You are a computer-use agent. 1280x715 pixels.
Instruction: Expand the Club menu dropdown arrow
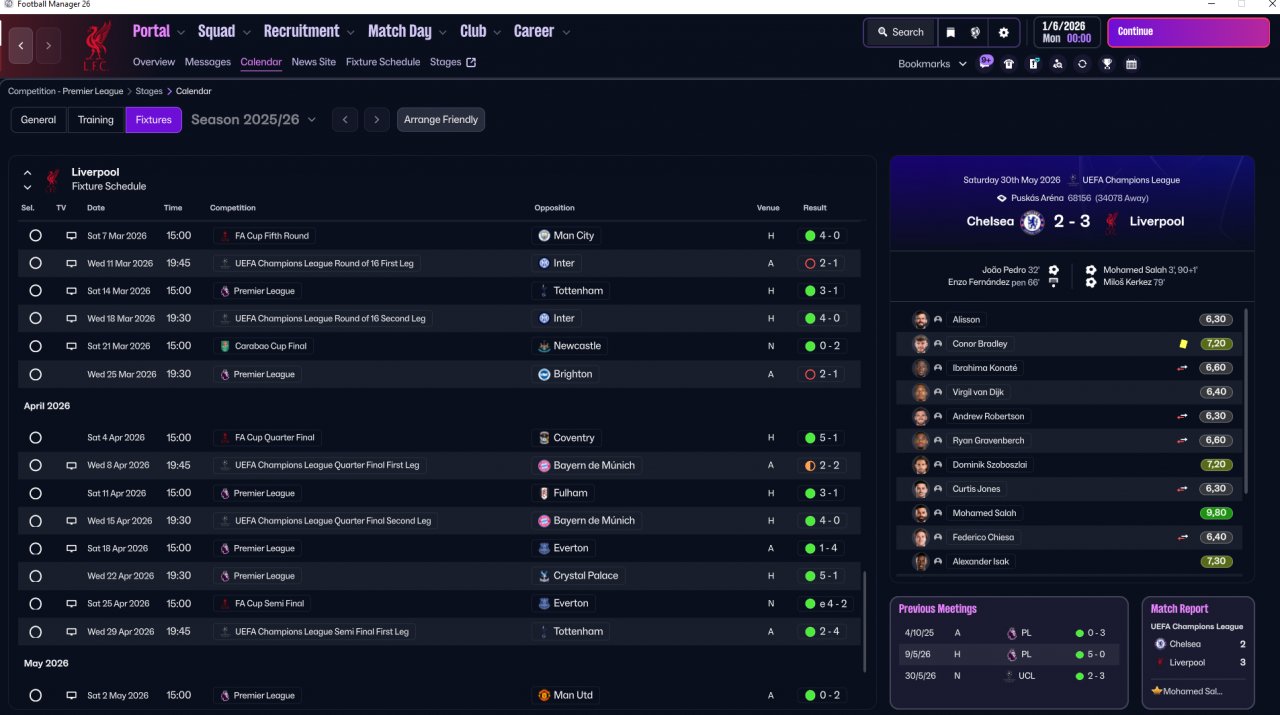click(496, 33)
